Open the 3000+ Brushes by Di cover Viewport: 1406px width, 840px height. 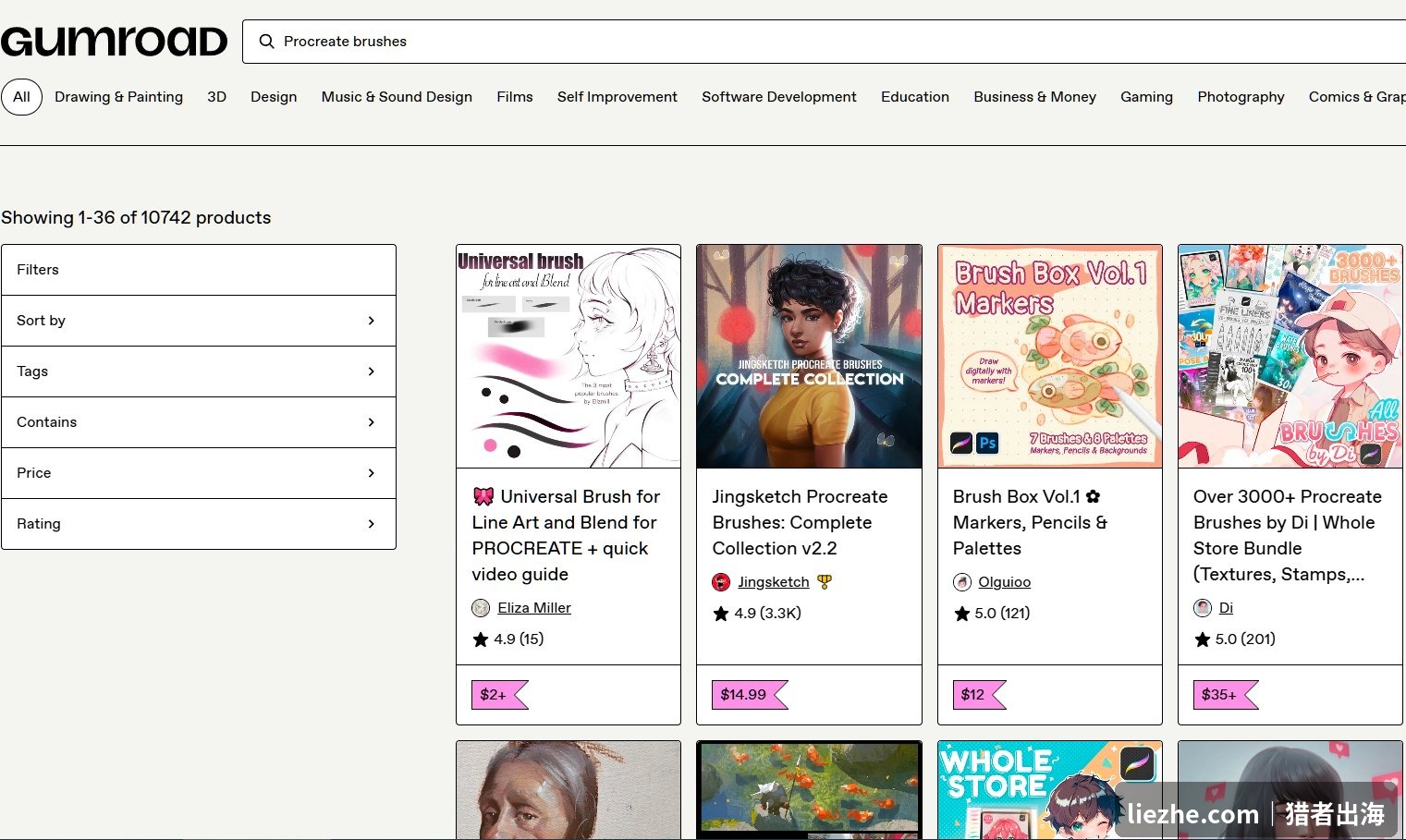1290,357
